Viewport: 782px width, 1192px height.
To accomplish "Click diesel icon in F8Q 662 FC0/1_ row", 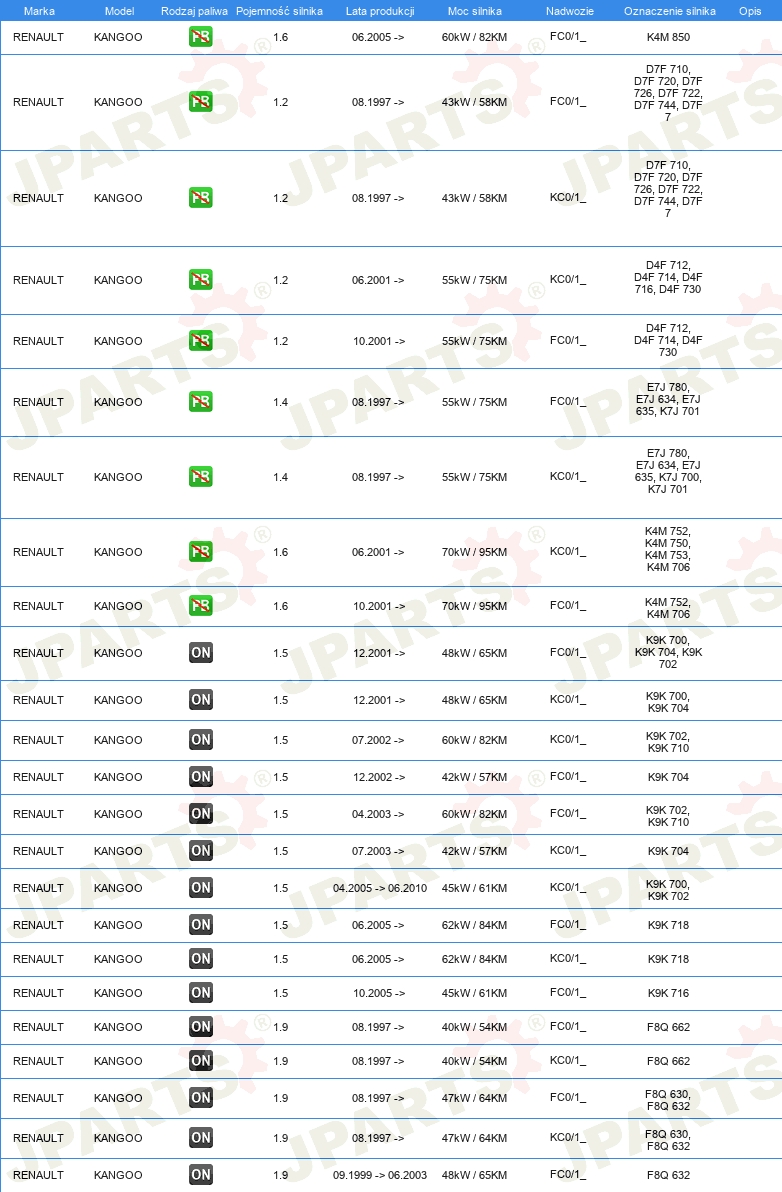I will [201, 1027].
